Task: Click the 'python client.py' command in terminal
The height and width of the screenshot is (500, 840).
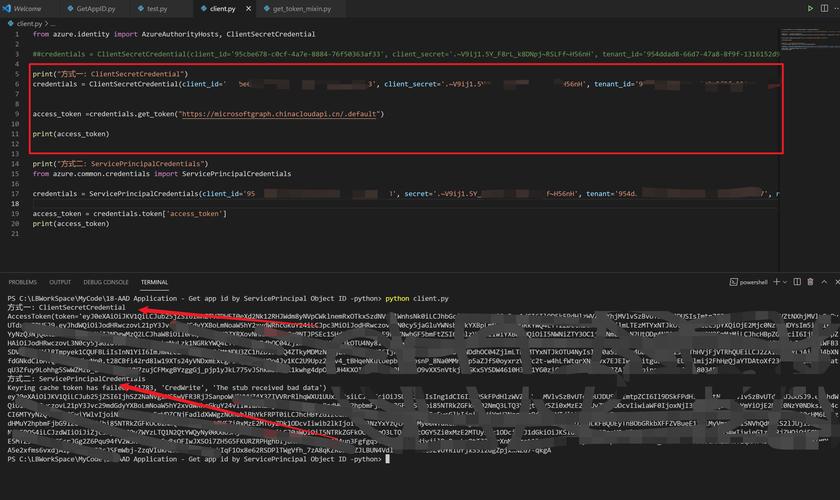Action: (417, 298)
